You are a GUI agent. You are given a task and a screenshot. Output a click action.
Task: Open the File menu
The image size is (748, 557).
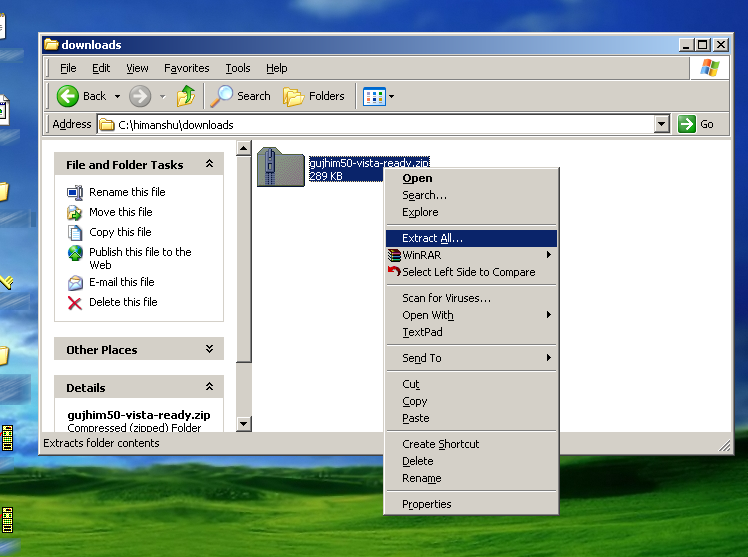(68, 68)
